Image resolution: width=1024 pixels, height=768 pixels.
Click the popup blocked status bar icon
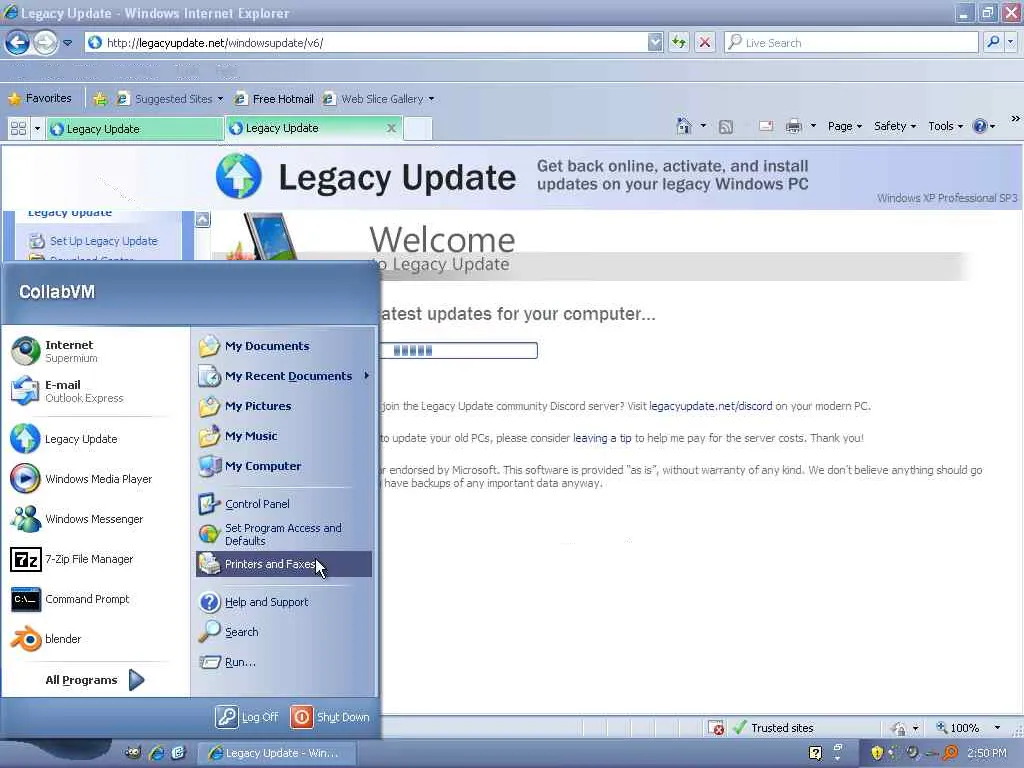click(x=716, y=728)
